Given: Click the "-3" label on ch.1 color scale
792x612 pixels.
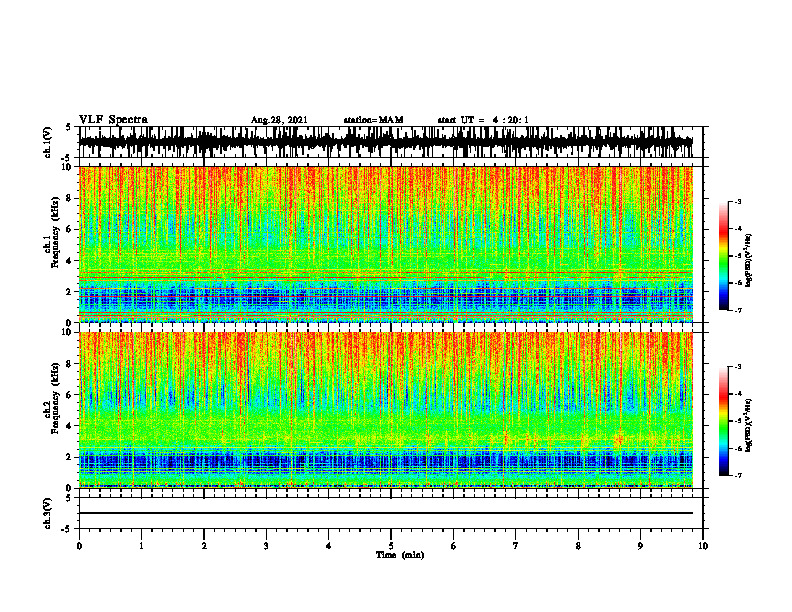Looking at the screenshot, I should (738, 202).
